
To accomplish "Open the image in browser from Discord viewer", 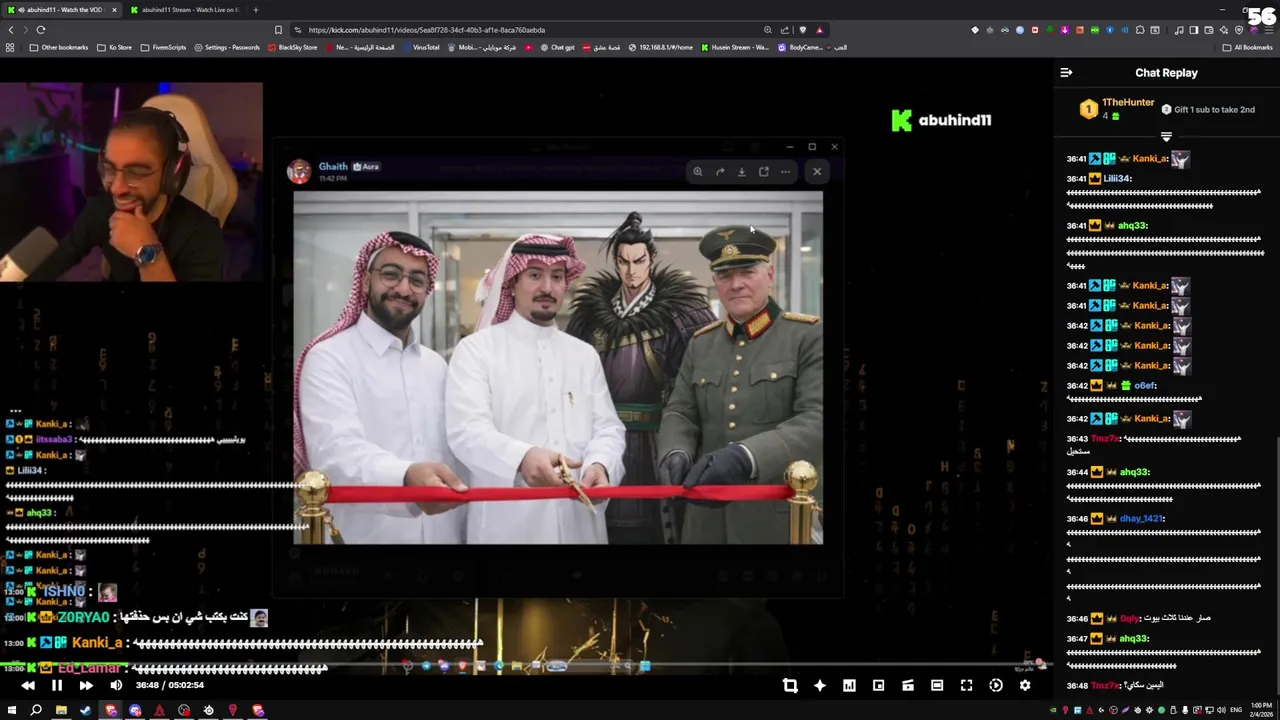I will click(764, 171).
